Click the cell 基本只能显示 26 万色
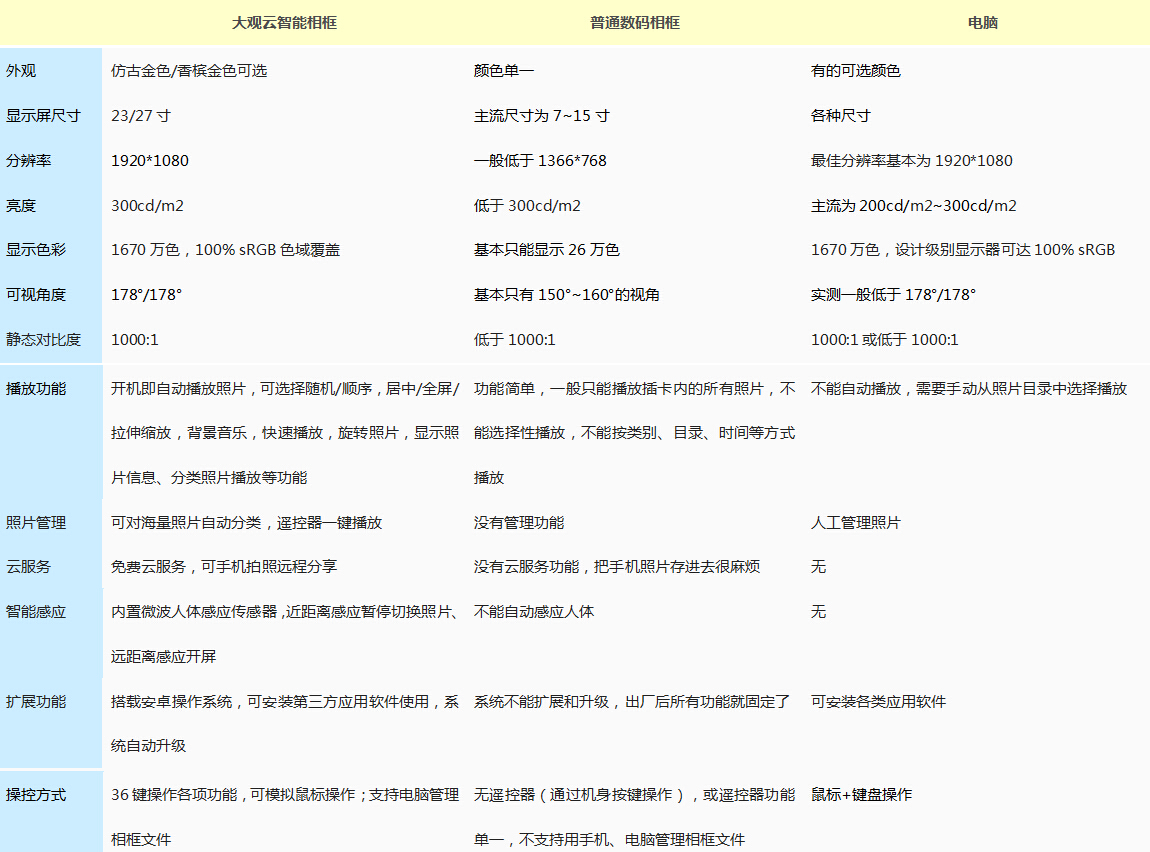 [546, 250]
